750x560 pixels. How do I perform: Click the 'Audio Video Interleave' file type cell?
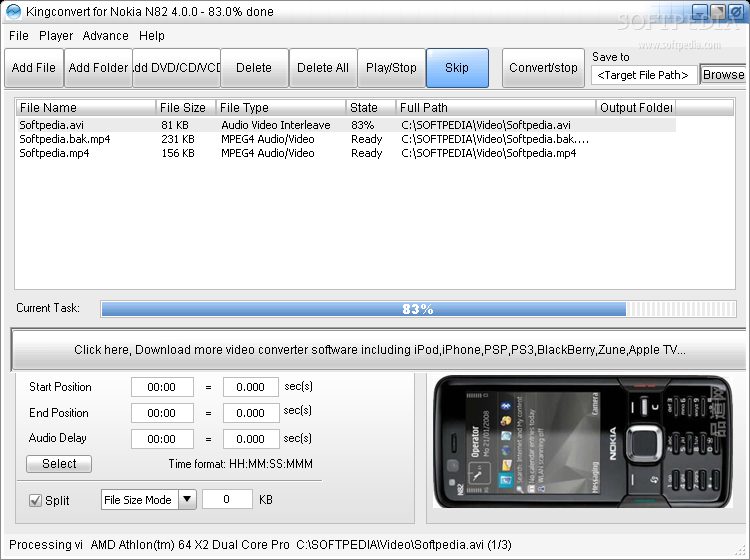pos(276,125)
